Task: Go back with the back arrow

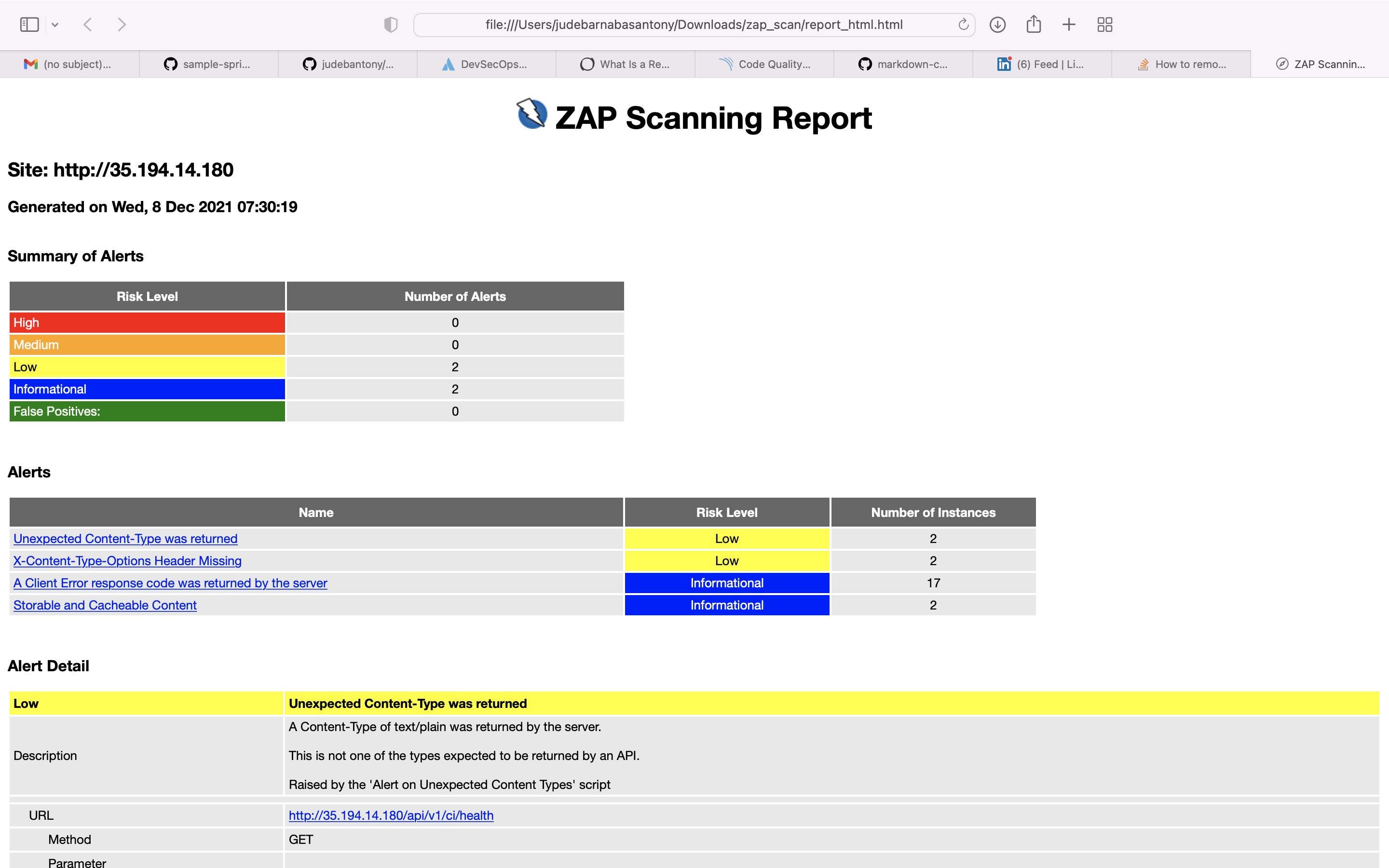Action: (88, 25)
